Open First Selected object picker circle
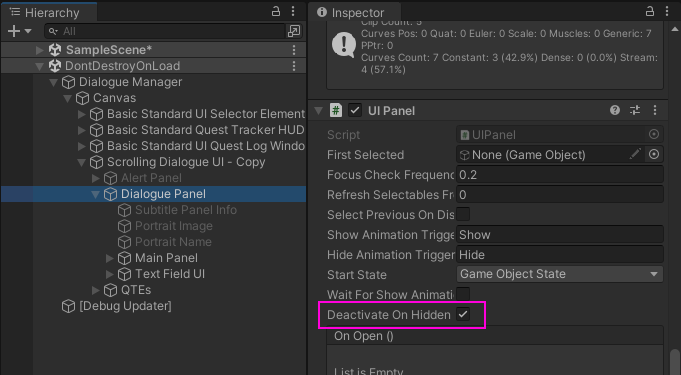681x375 pixels. (654, 154)
